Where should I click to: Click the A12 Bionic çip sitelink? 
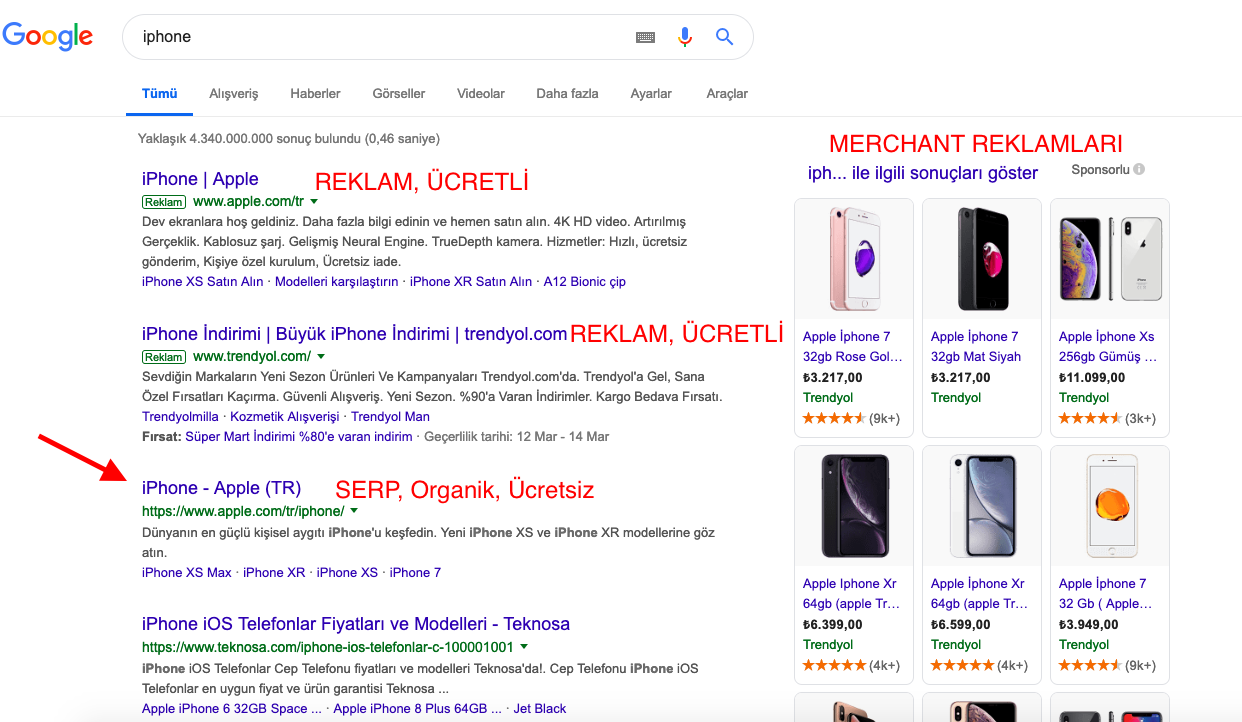click(x=585, y=282)
